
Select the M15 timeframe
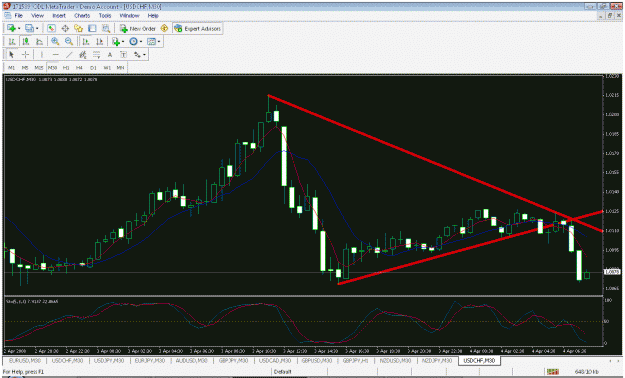(39, 67)
